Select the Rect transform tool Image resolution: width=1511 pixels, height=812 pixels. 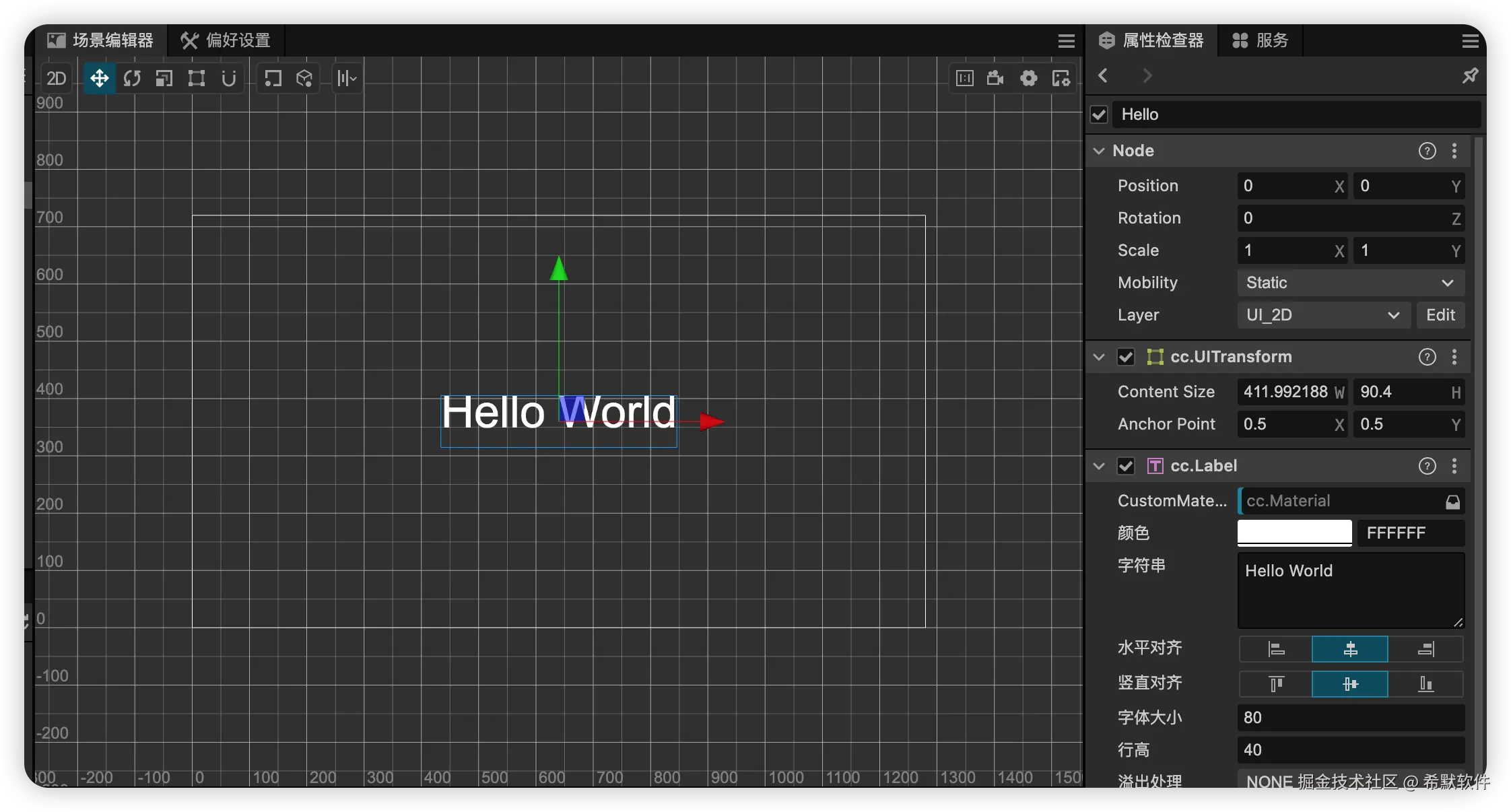tap(197, 78)
